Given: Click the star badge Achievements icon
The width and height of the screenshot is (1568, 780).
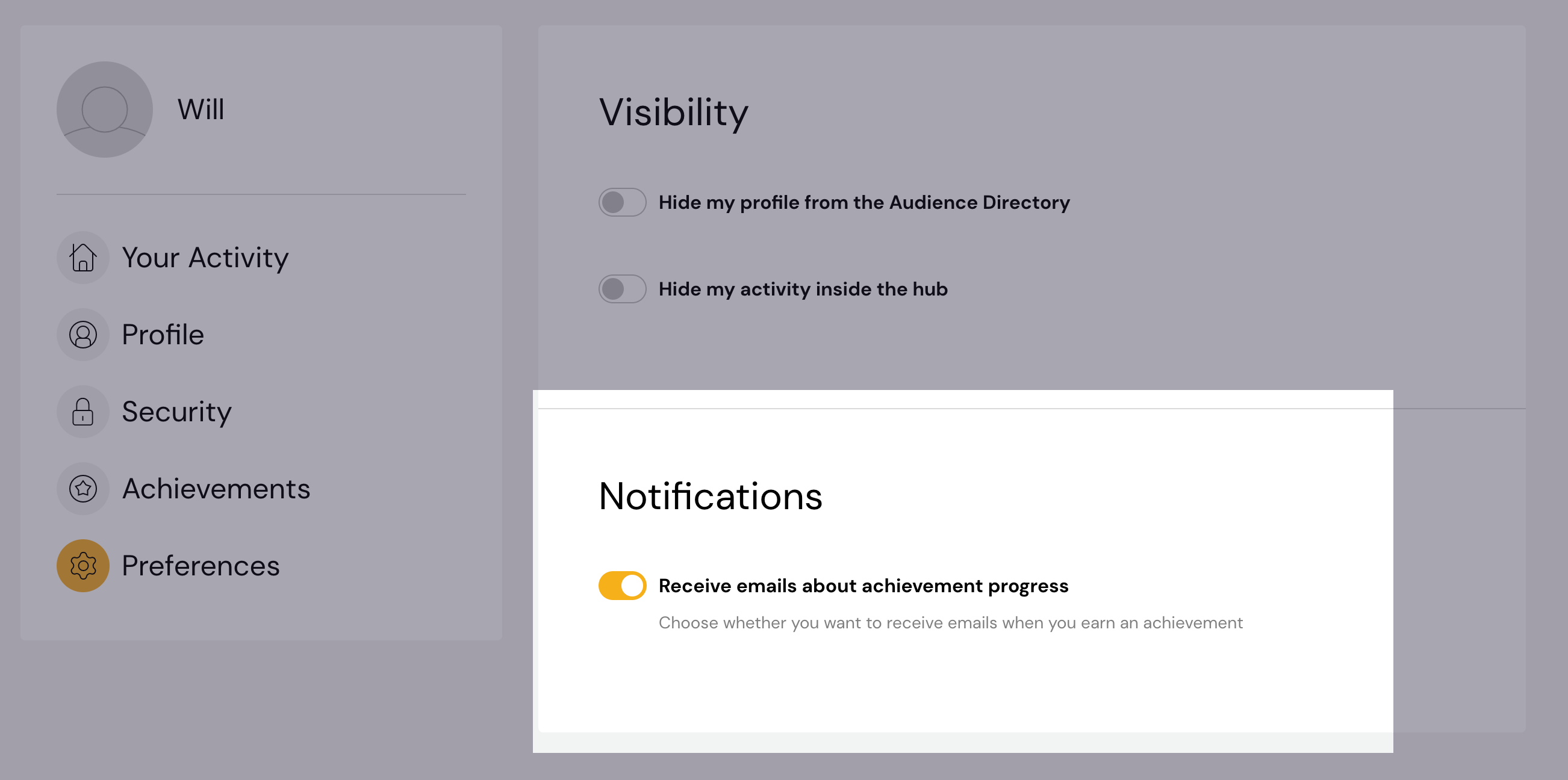Looking at the screenshot, I should coord(82,489).
